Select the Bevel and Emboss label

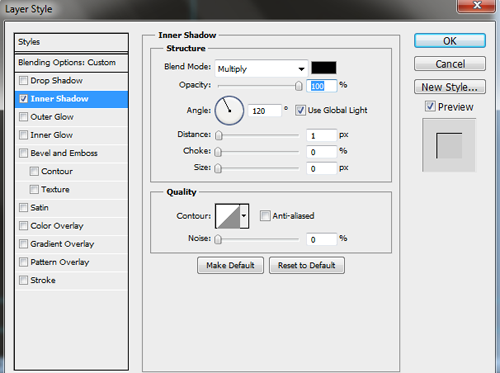coord(64,153)
